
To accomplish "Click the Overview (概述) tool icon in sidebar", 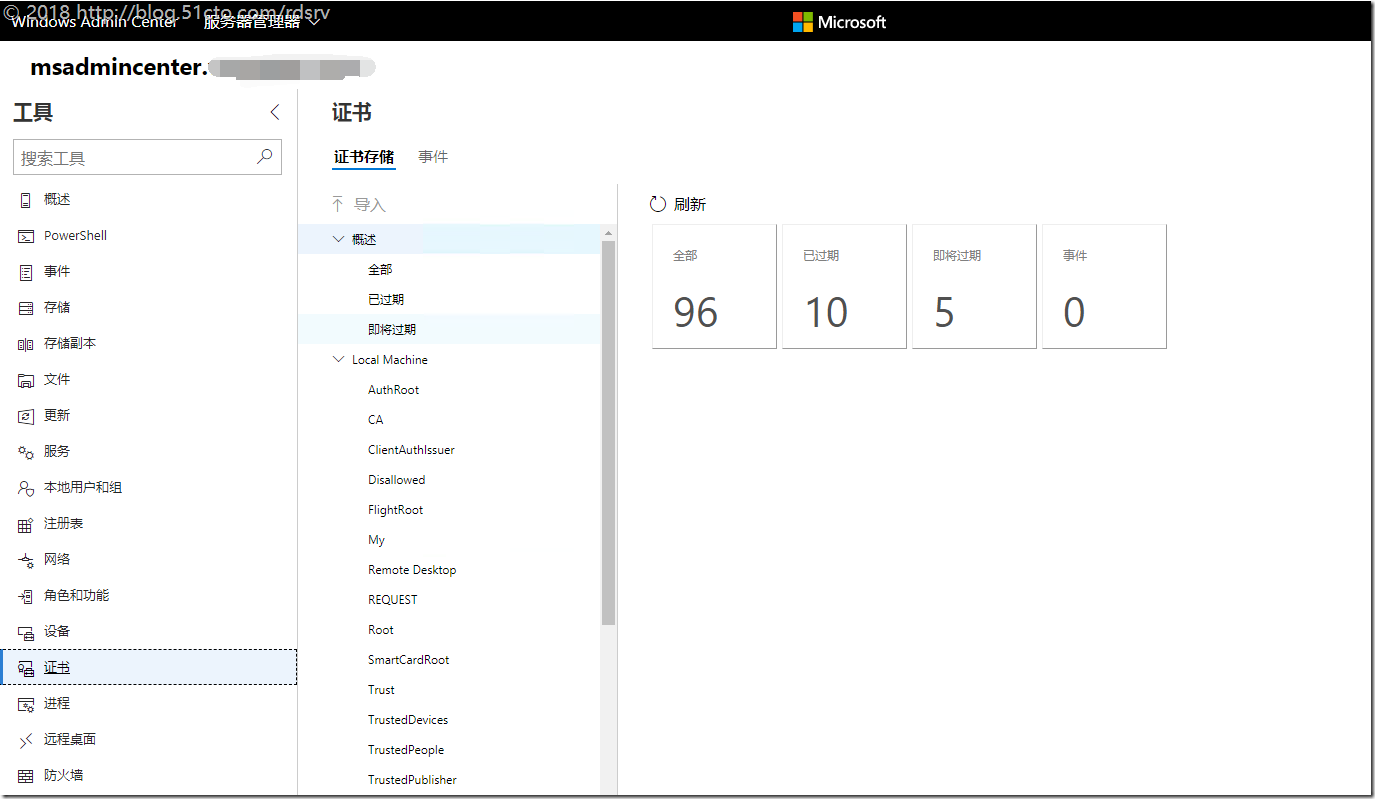I will tap(26, 200).
